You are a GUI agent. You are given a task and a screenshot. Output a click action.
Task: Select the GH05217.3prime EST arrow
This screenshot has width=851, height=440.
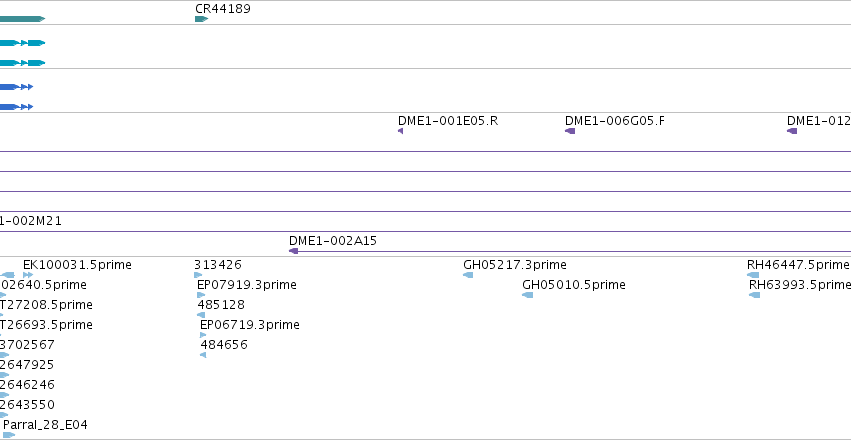[x=468, y=275]
